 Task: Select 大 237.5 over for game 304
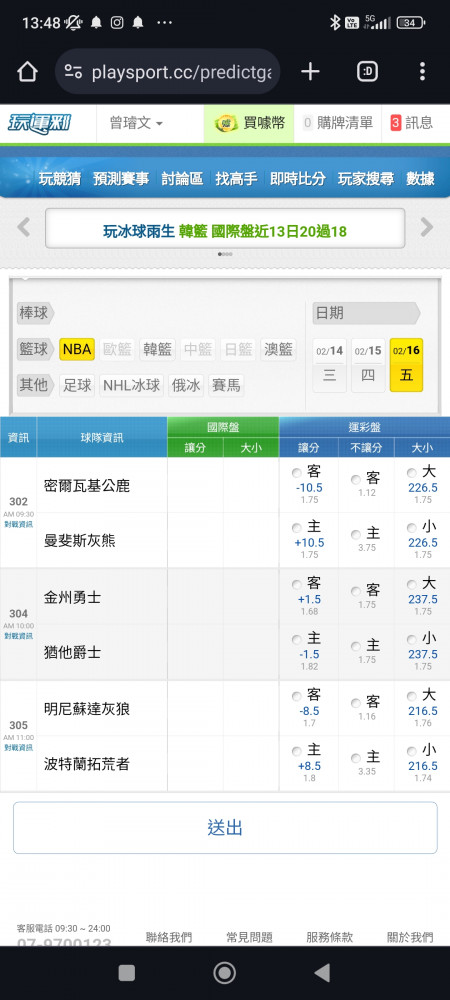tap(412, 585)
